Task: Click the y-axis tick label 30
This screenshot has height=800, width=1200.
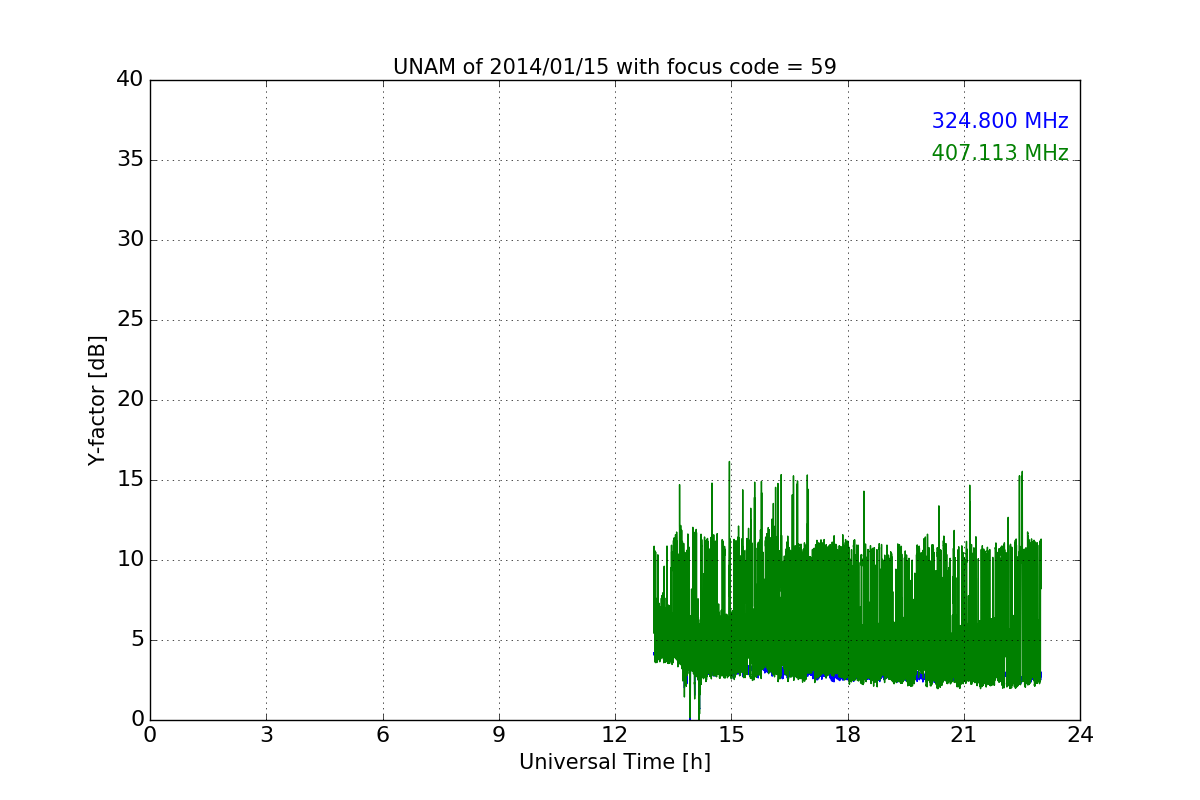Action: tap(130, 240)
